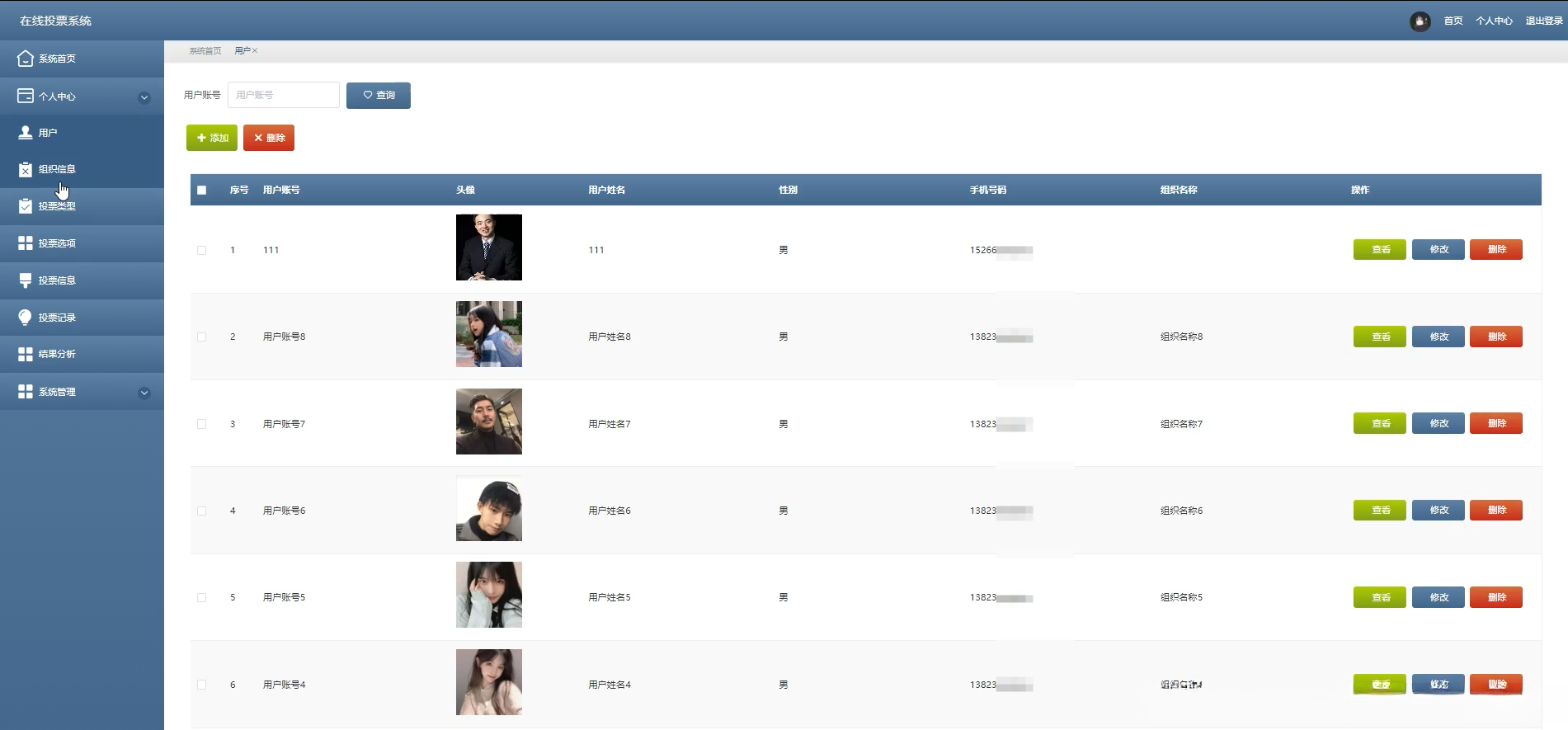Click the icon beside 投票信息

tap(26, 280)
